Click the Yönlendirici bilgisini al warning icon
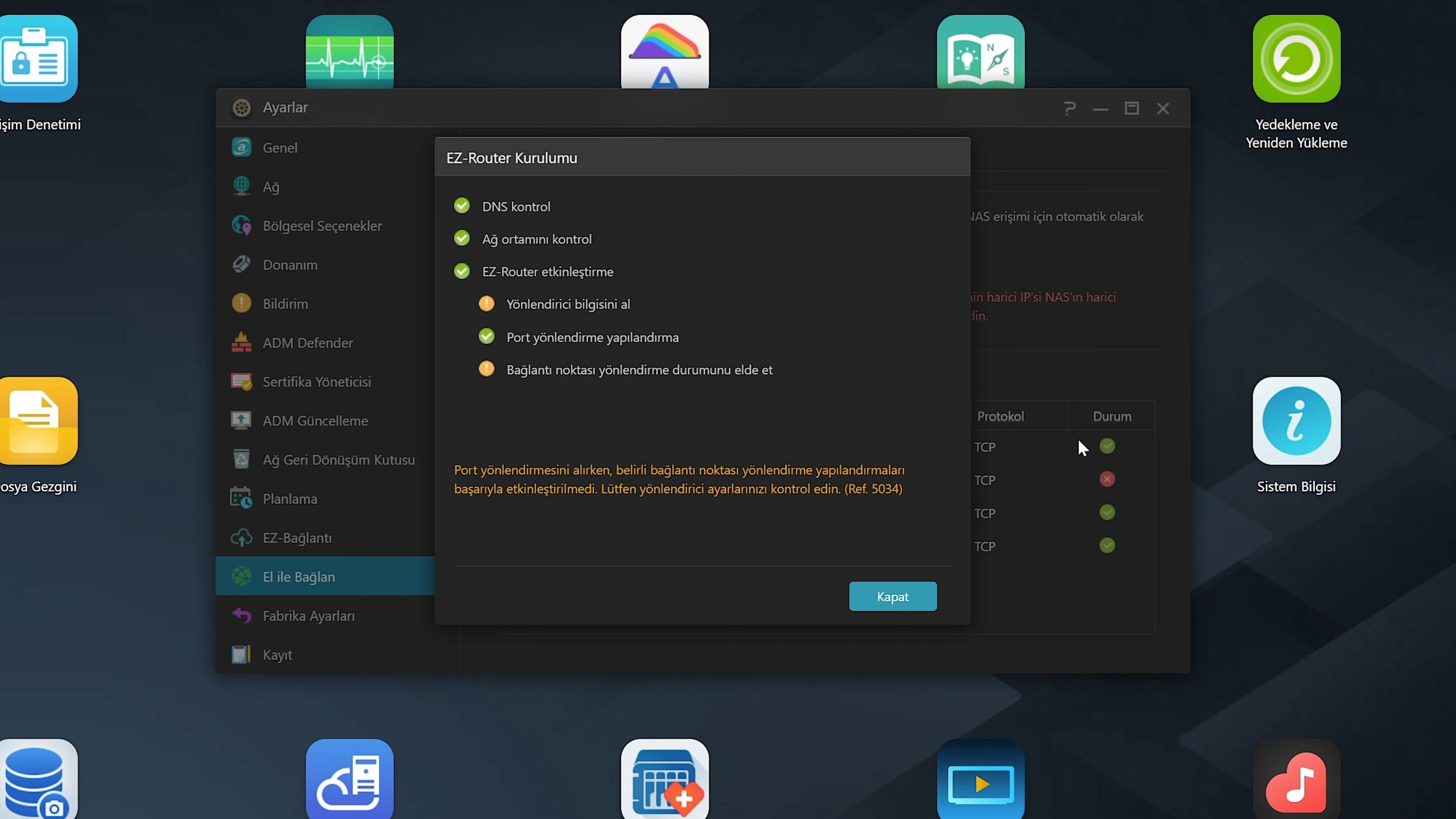The height and width of the screenshot is (819, 1456). (486, 304)
